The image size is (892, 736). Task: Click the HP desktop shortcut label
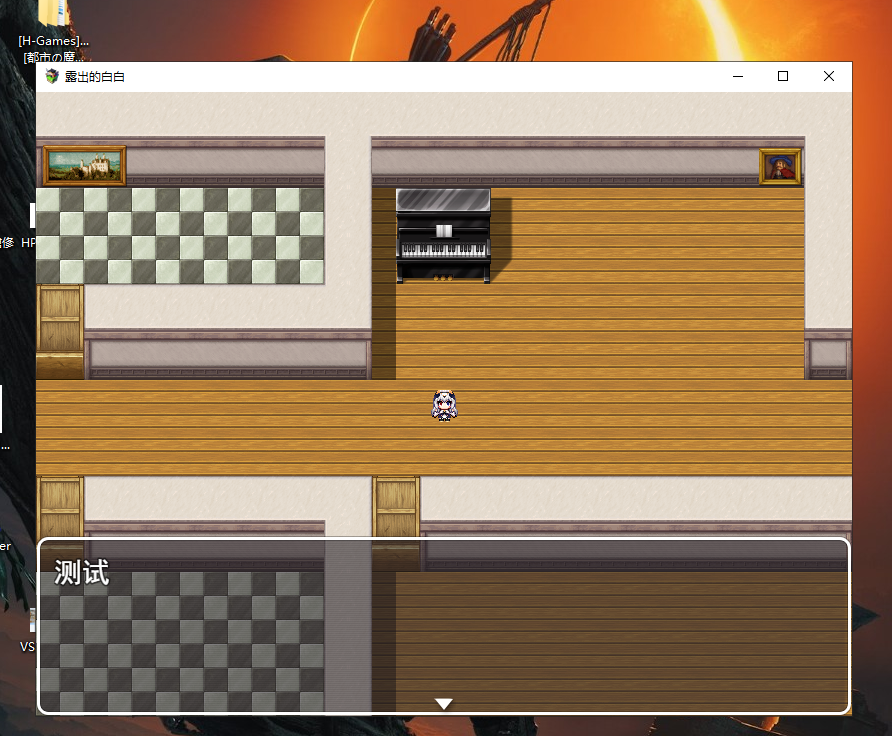point(28,243)
